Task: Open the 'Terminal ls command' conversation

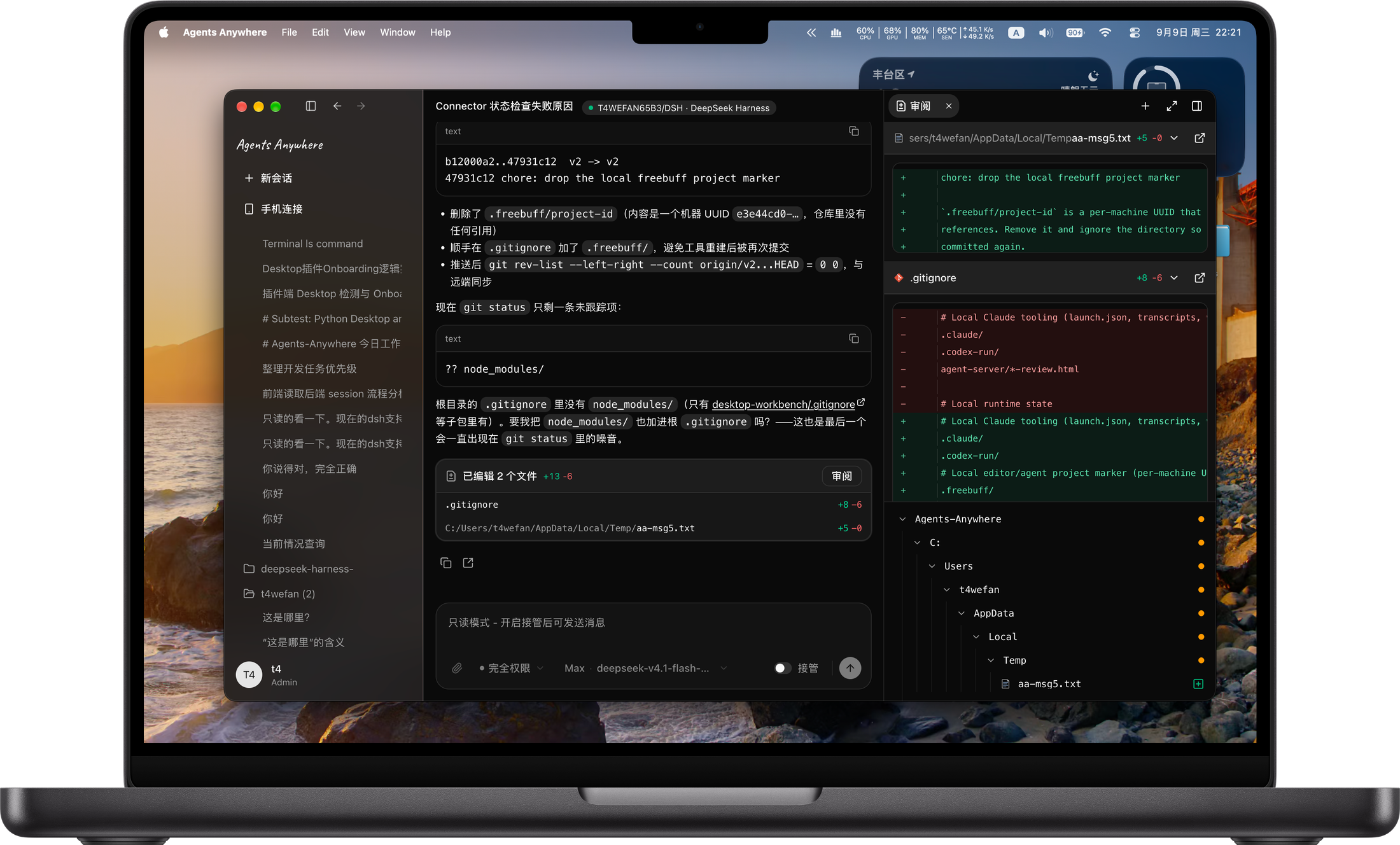Action: (312, 244)
